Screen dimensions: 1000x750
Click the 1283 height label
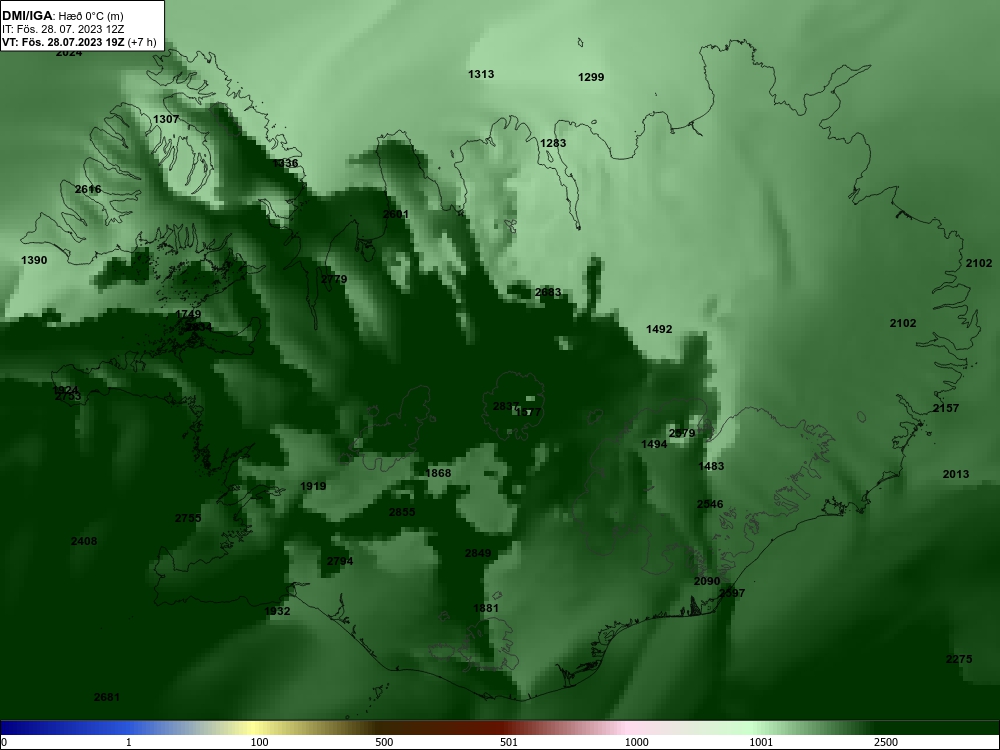point(553,143)
